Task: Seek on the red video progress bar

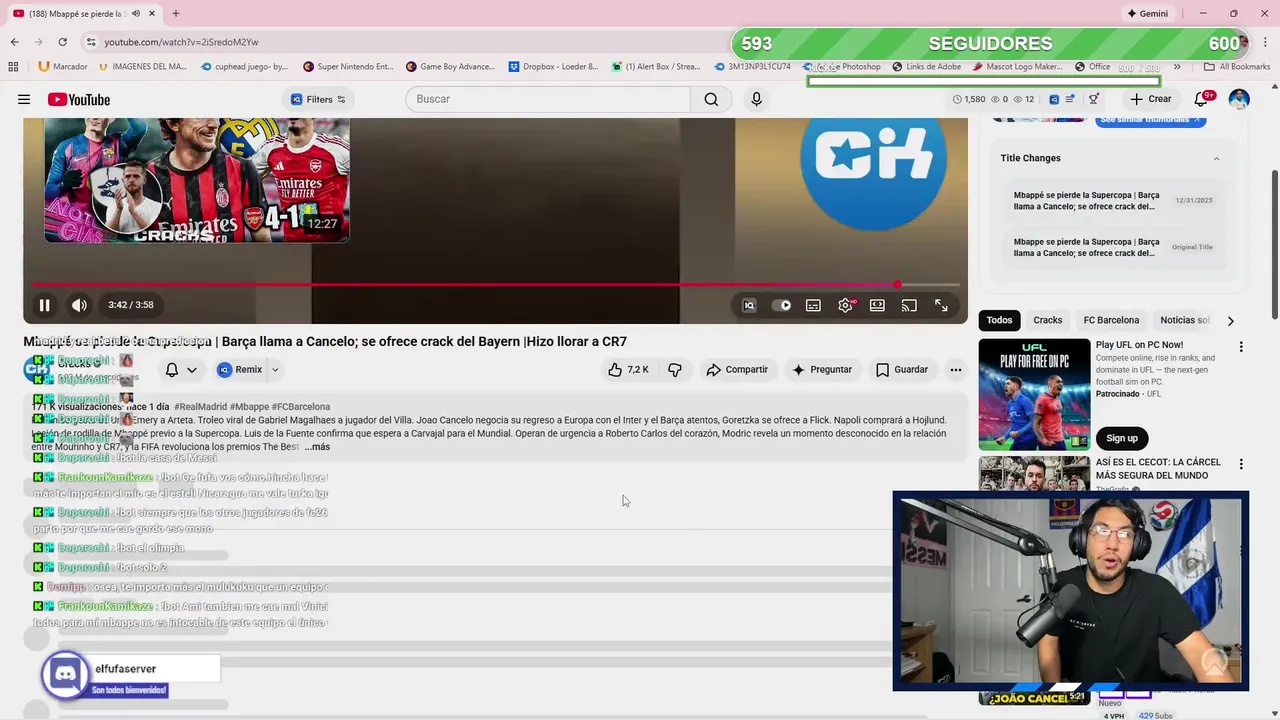Action: click(495, 285)
